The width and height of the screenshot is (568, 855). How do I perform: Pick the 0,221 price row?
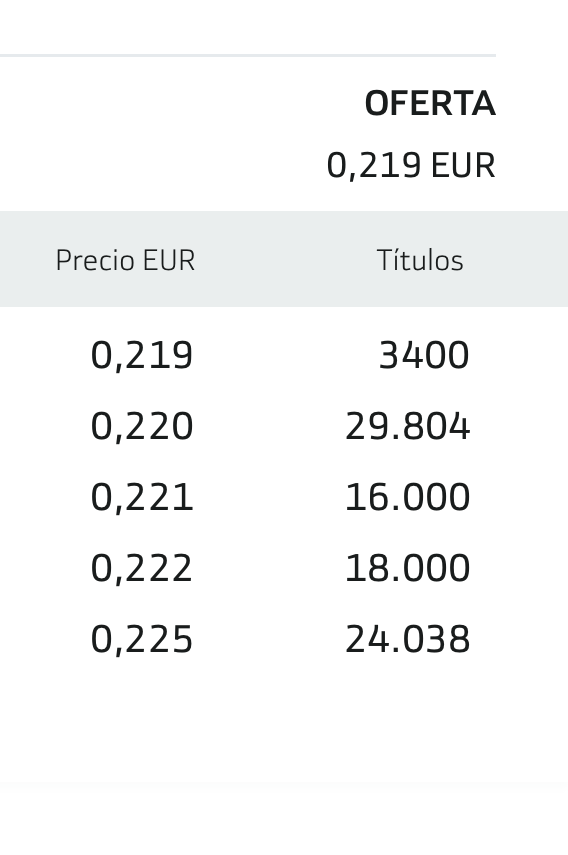pyautogui.click(x=142, y=497)
